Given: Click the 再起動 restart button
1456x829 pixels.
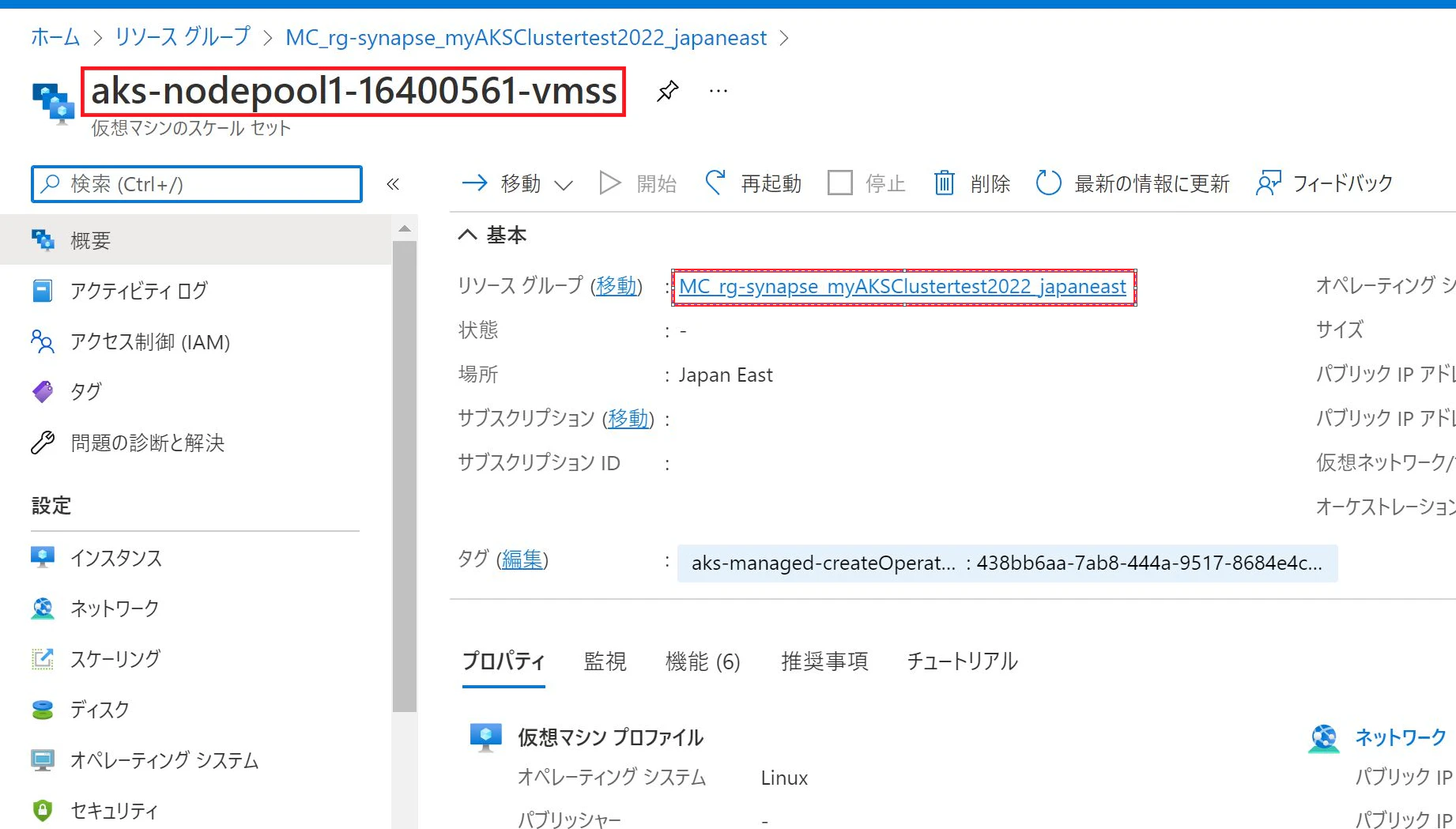Looking at the screenshot, I should (753, 183).
